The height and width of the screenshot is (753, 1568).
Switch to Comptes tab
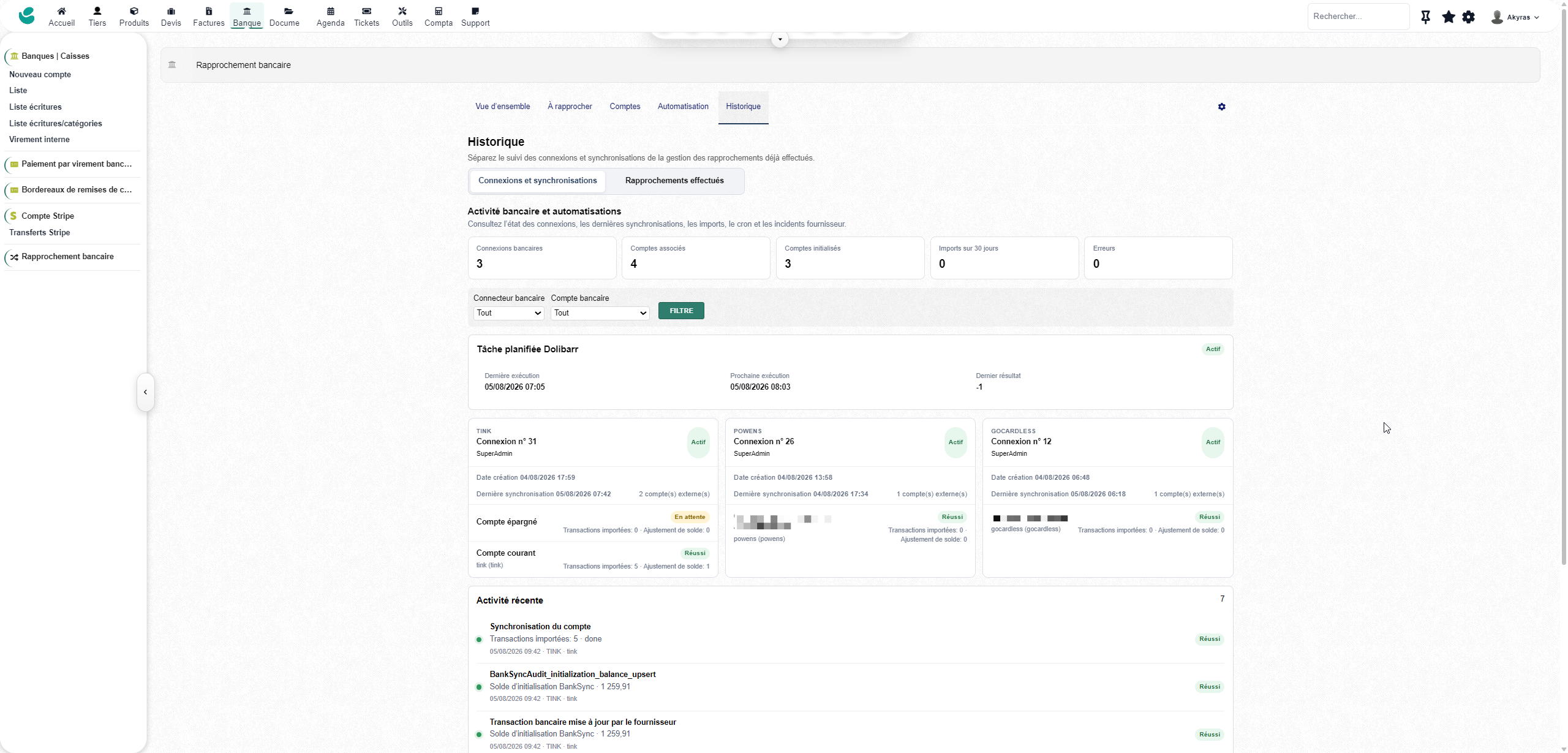(x=625, y=107)
